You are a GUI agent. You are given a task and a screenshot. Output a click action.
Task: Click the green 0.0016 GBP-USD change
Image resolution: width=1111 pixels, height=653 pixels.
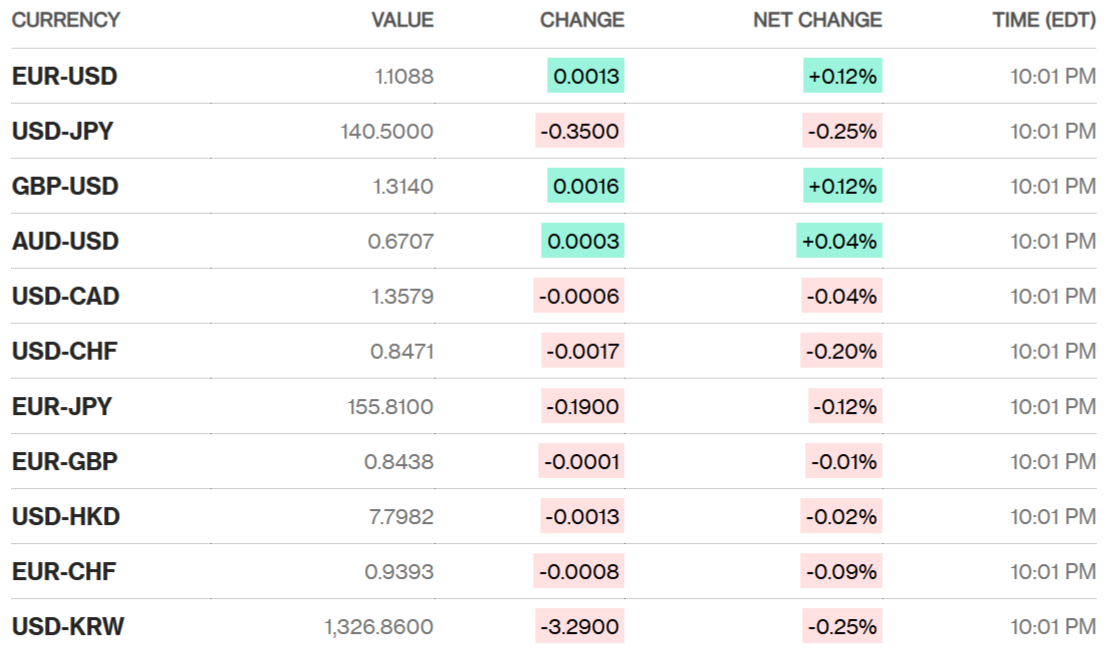tap(586, 186)
